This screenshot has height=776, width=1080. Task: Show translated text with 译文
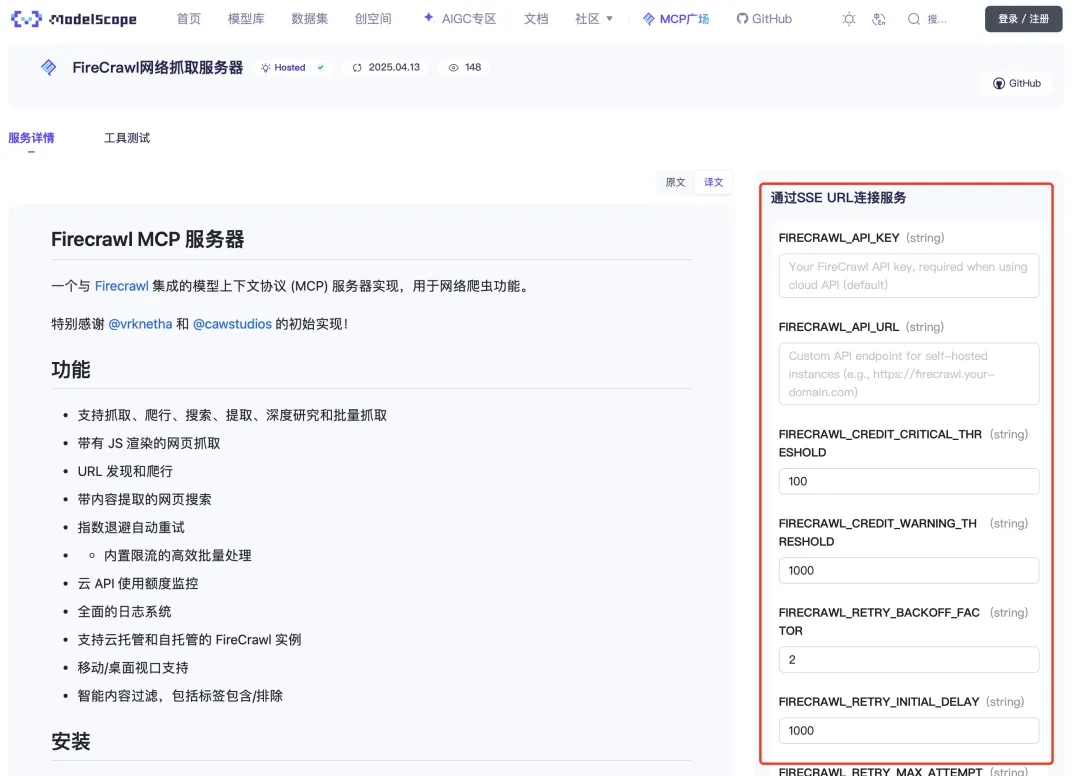coord(714,182)
